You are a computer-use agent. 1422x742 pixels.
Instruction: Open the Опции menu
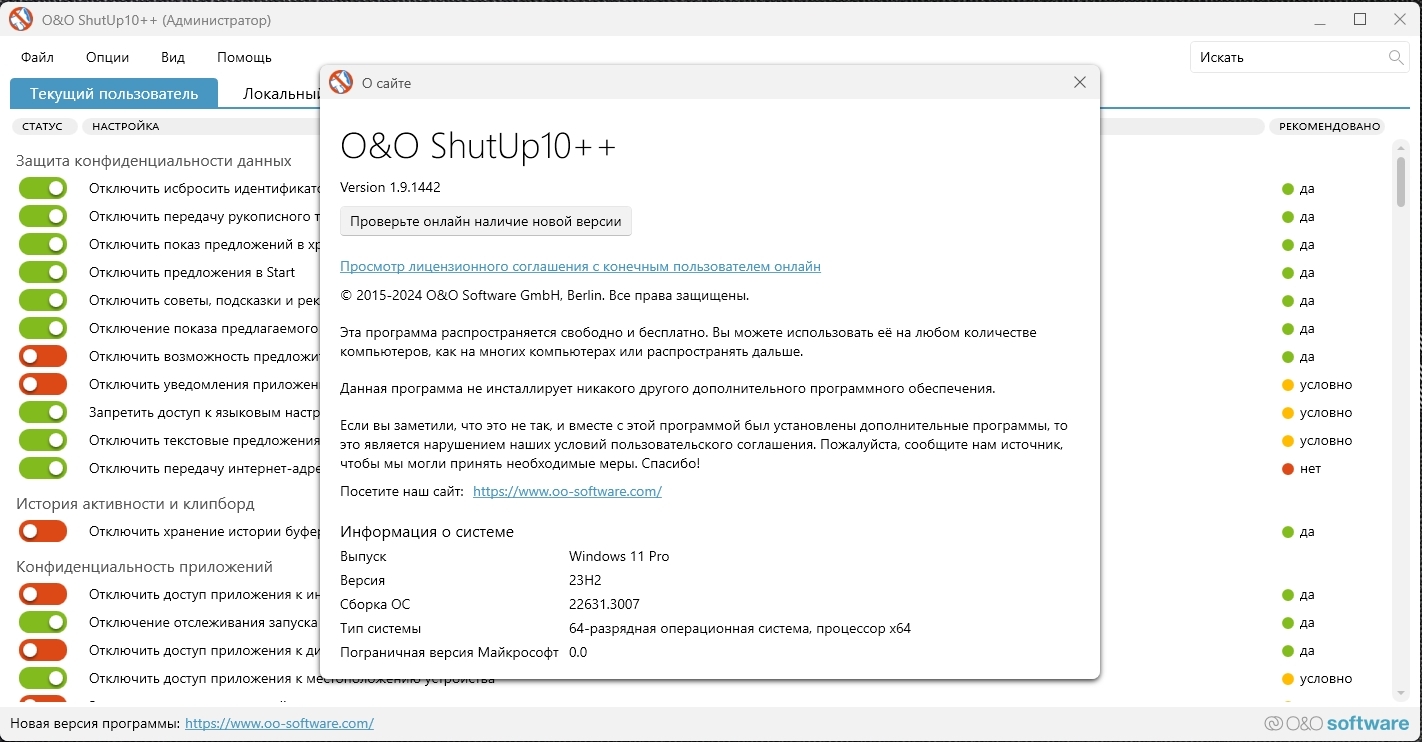click(107, 57)
